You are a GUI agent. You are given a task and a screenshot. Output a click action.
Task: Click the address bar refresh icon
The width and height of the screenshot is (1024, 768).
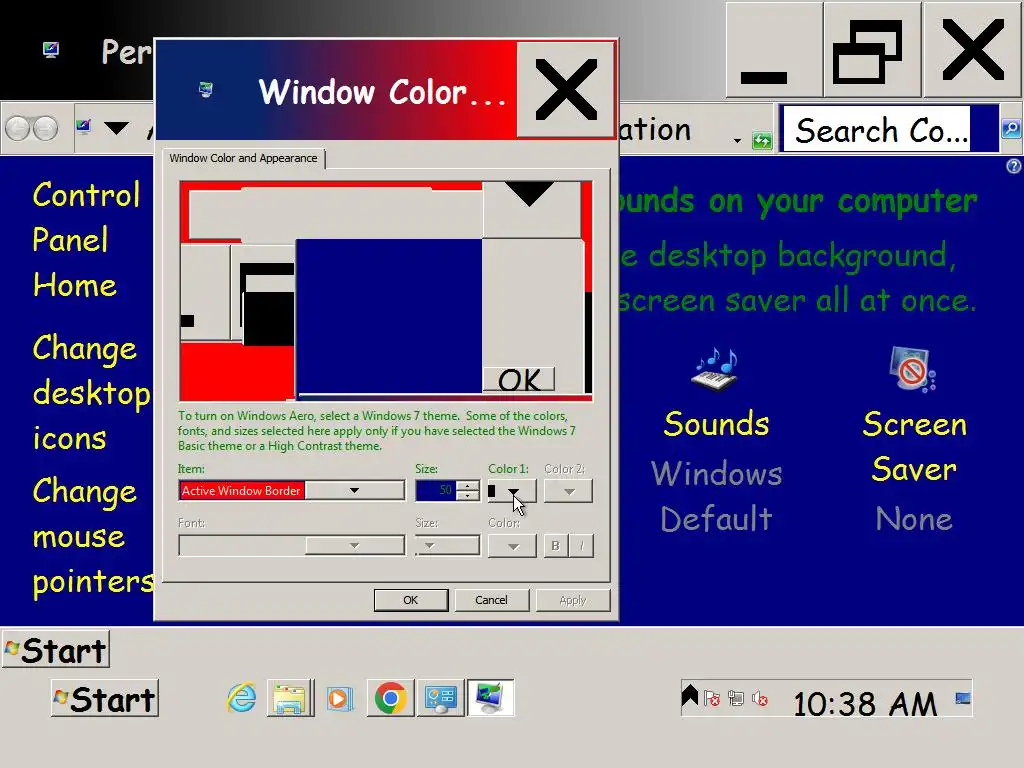tap(762, 139)
